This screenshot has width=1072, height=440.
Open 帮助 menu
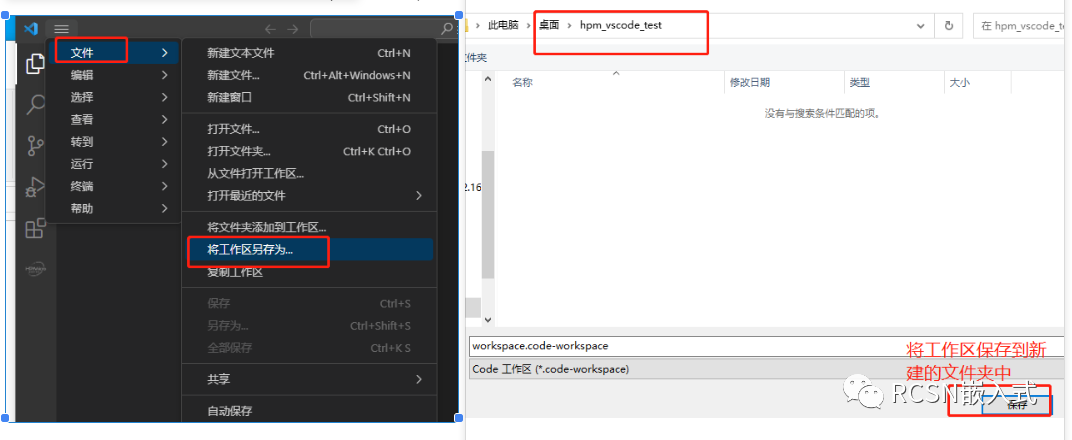click(113, 208)
